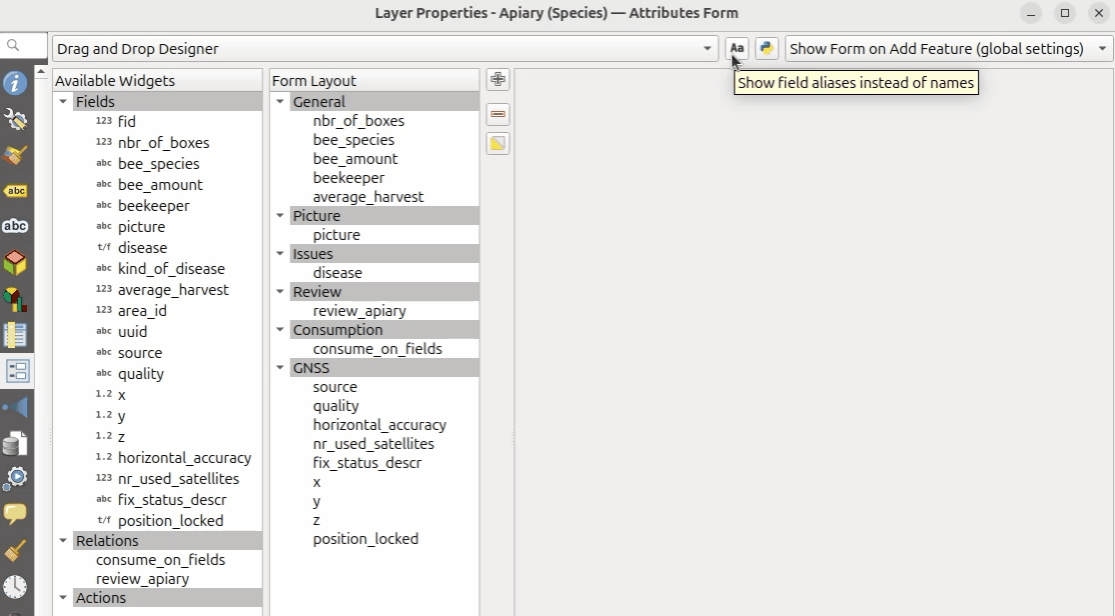This screenshot has height=616, width=1115.
Task: Select bee_species in the Available Widgets list
Action: coord(158,164)
